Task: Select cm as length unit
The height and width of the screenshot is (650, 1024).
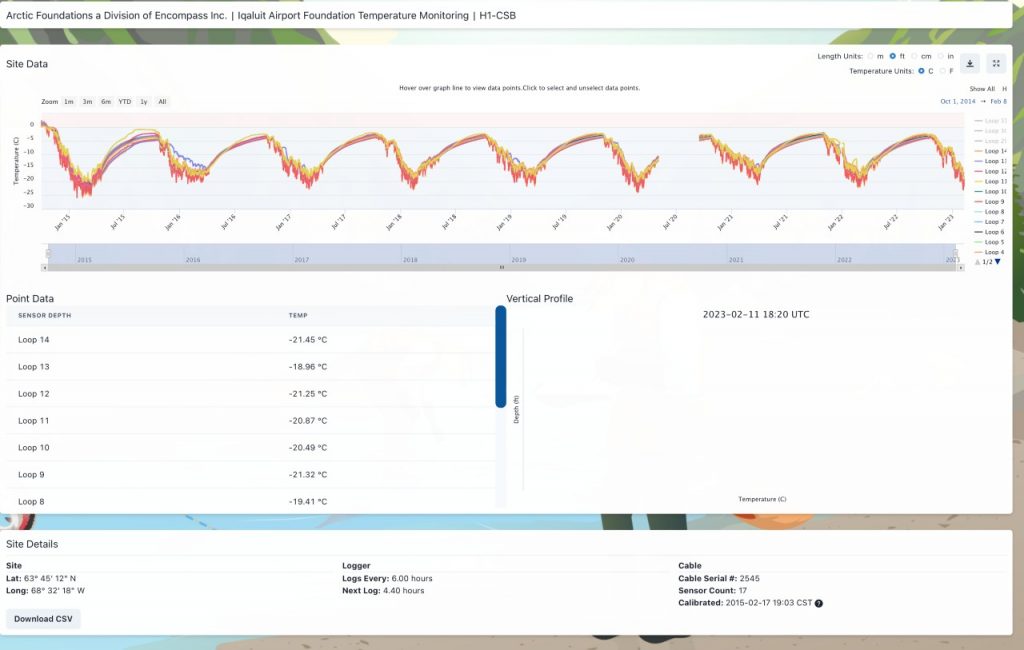Action: (x=915, y=56)
